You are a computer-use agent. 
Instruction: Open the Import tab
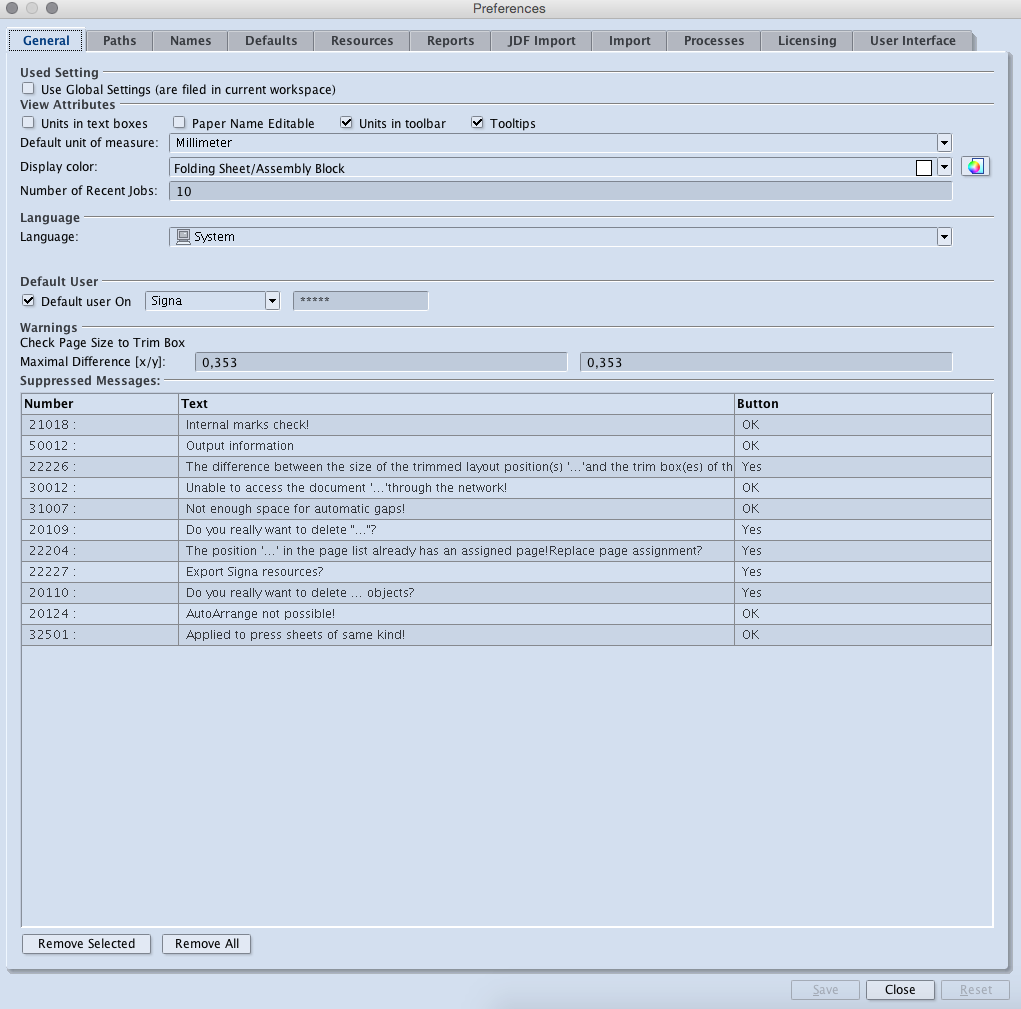[x=630, y=40]
